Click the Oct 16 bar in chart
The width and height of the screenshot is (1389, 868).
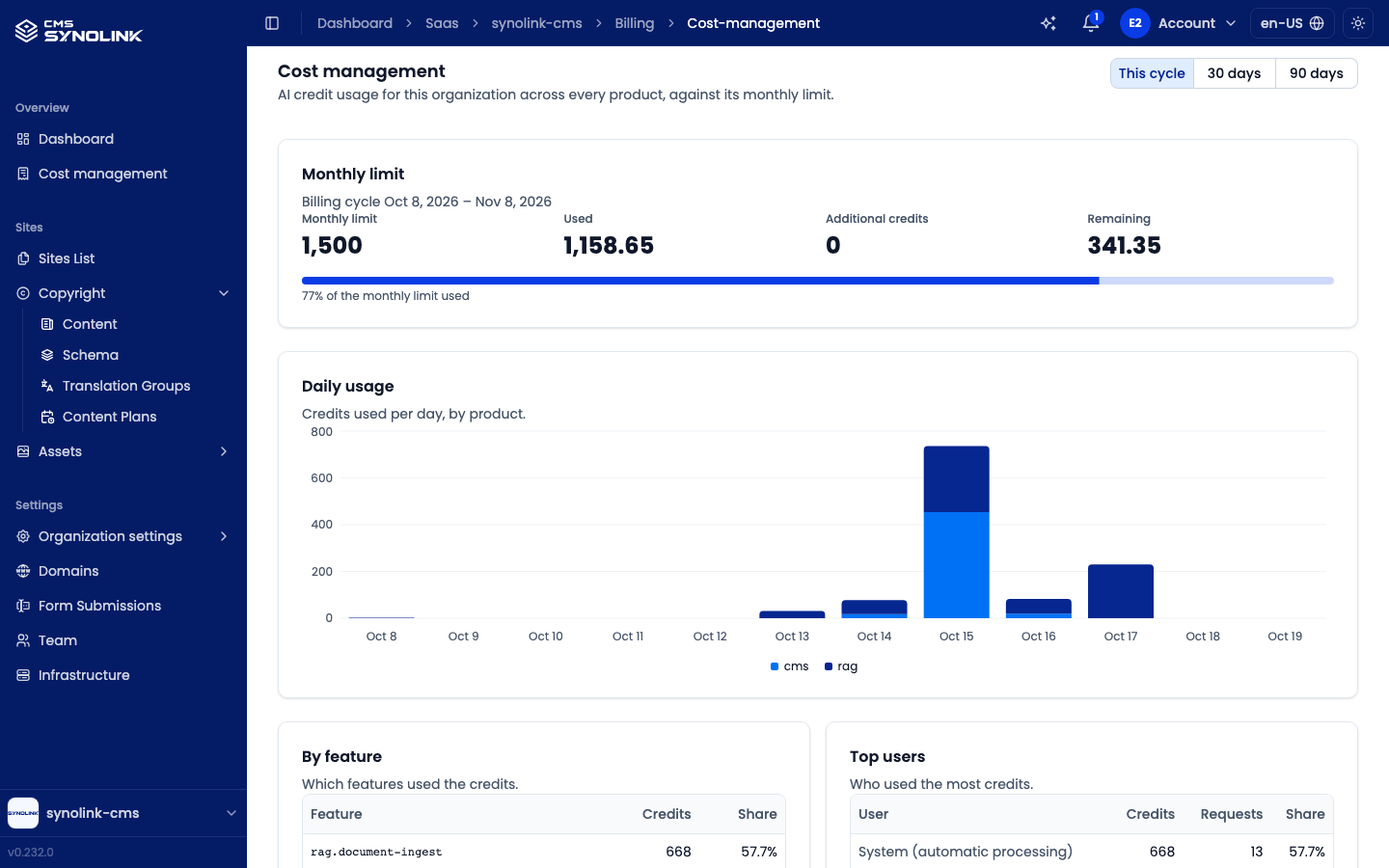1039,609
